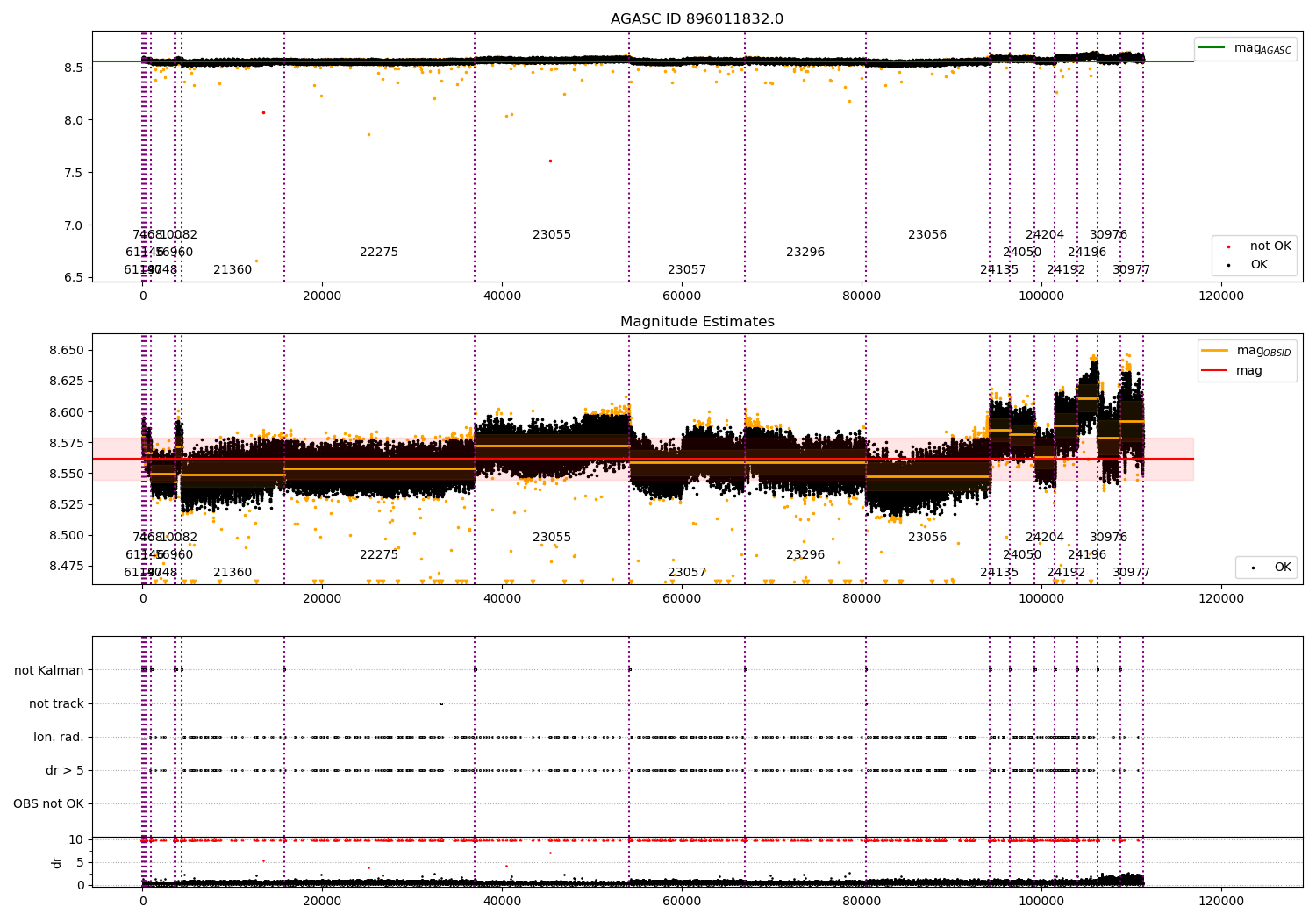Click the red outlier point near 8.07 magnitude
This screenshot has height=921, width=1316.
point(263,112)
